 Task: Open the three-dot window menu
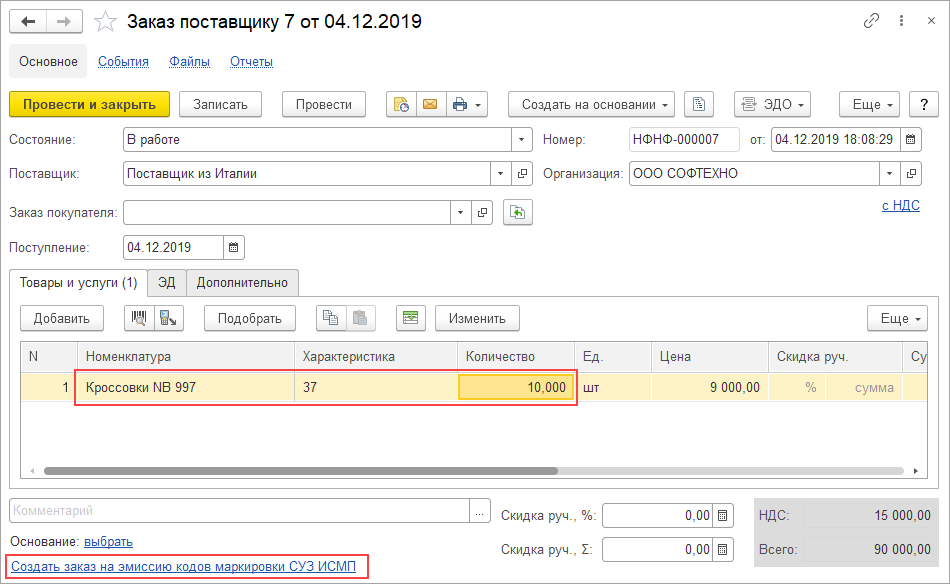point(902,21)
